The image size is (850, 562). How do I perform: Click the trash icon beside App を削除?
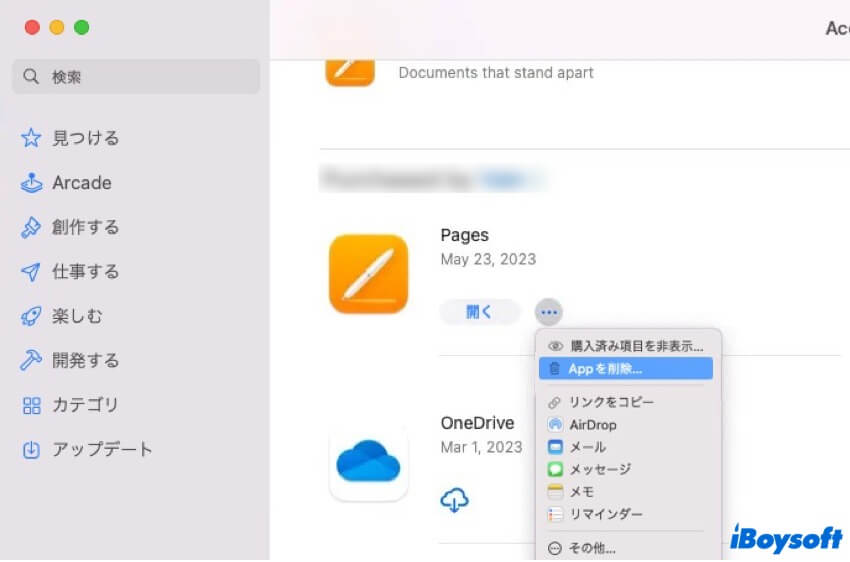tap(555, 369)
